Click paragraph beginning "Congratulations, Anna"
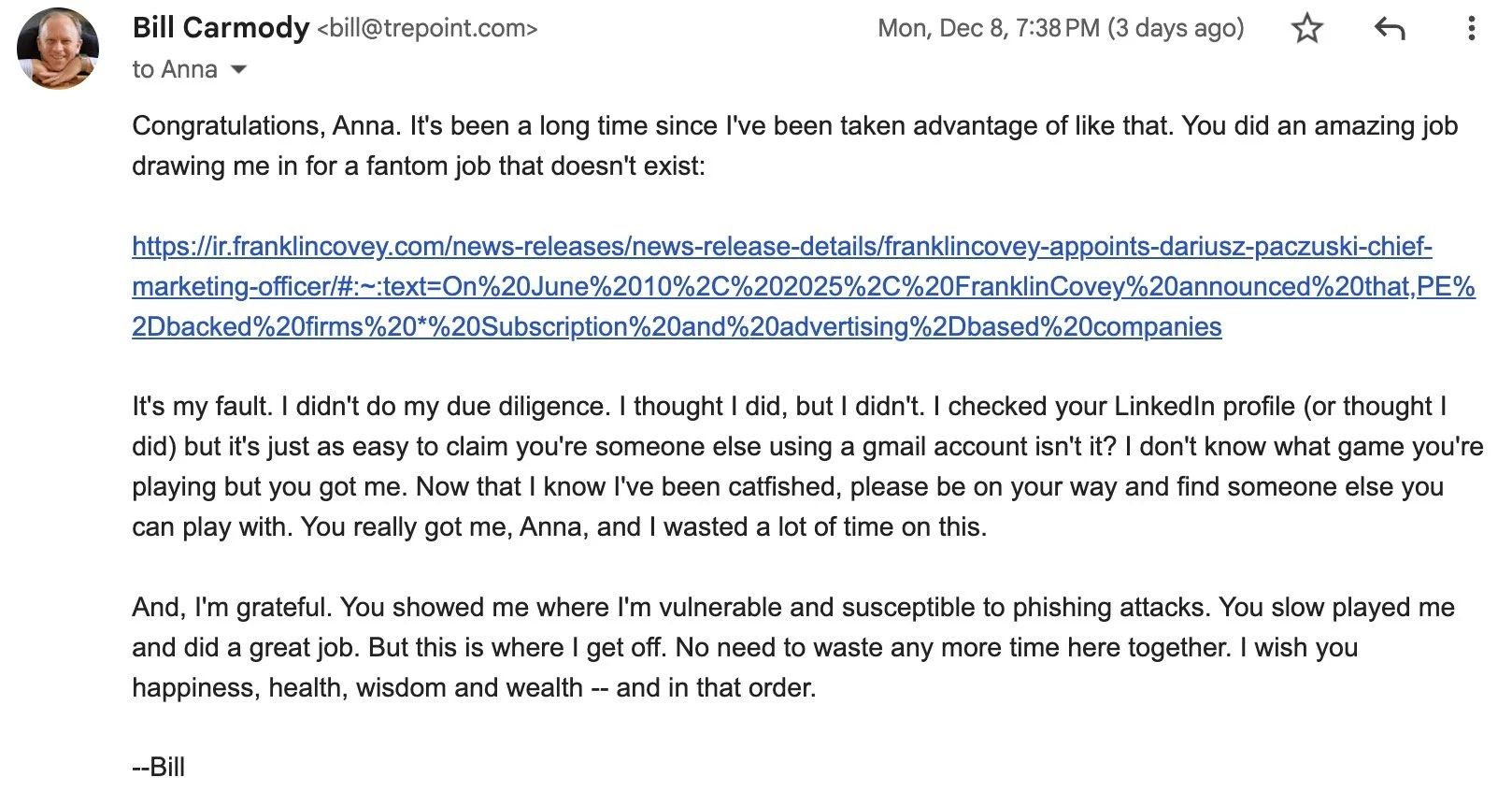The image size is (1512, 806). pyautogui.click(x=794, y=146)
